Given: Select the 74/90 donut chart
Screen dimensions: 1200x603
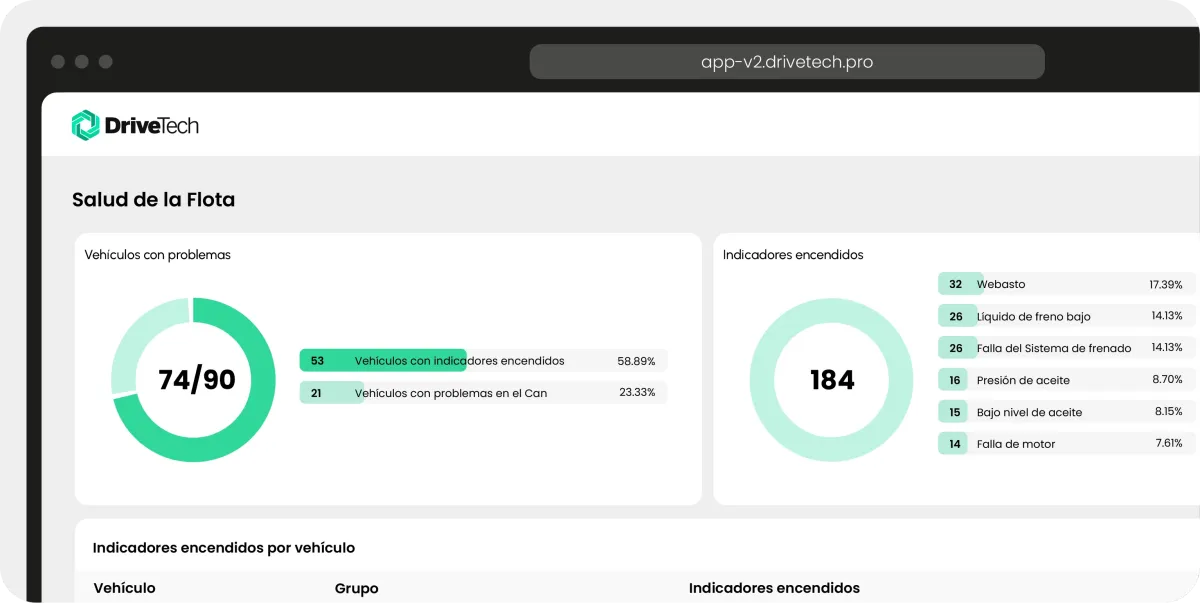Looking at the screenshot, I should pyautogui.click(x=193, y=380).
